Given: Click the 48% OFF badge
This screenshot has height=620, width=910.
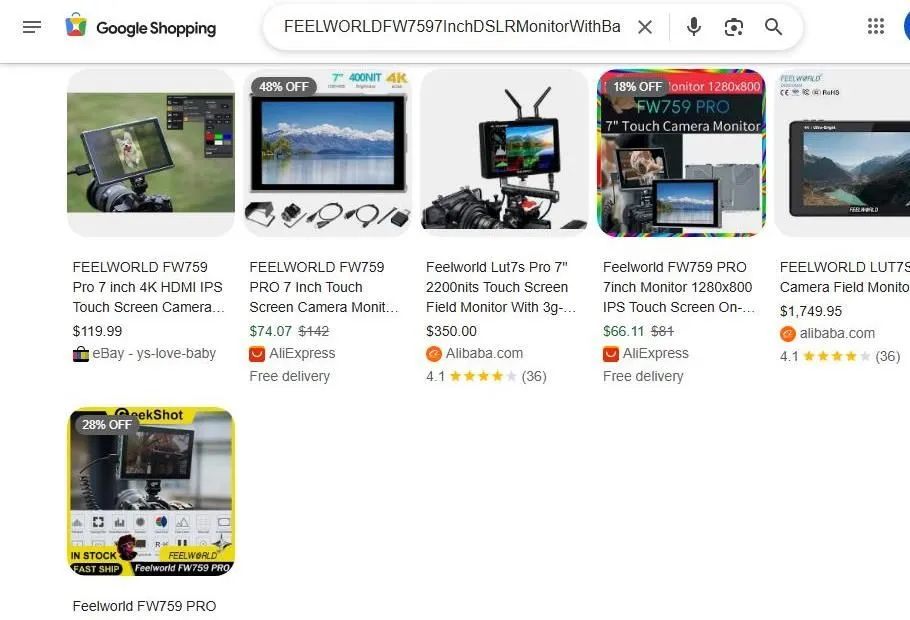Looking at the screenshot, I should [284, 86].
